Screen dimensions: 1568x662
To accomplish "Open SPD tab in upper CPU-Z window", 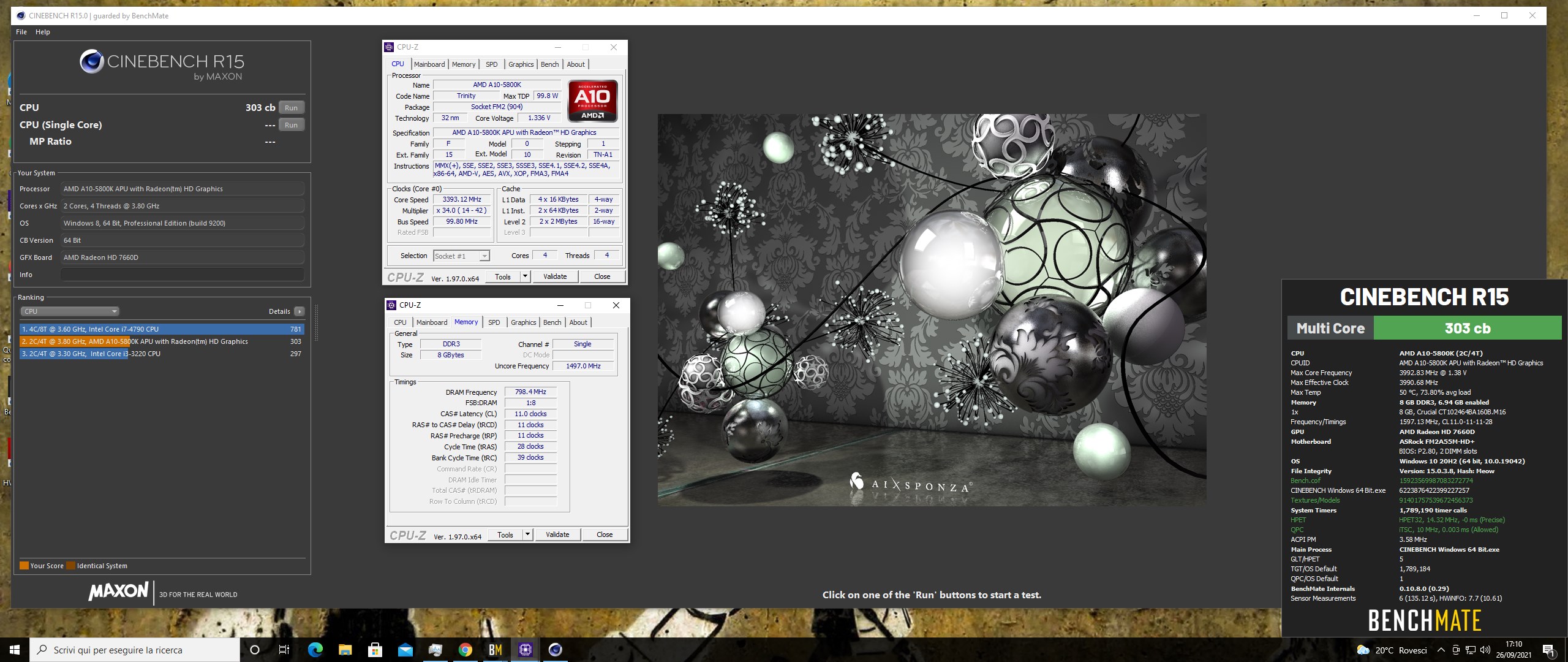I will [491, 64].
